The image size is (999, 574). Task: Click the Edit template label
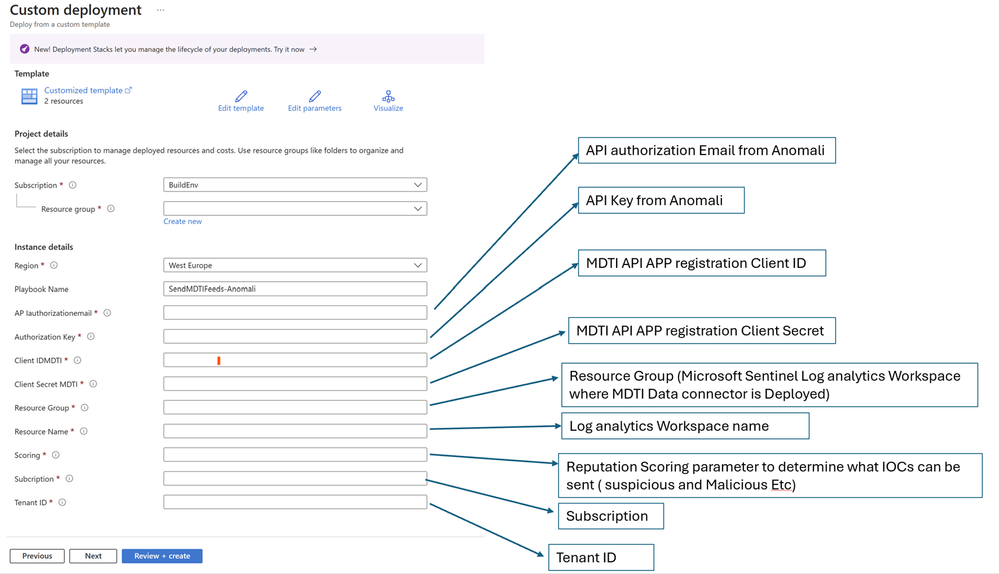coord(241,108)
